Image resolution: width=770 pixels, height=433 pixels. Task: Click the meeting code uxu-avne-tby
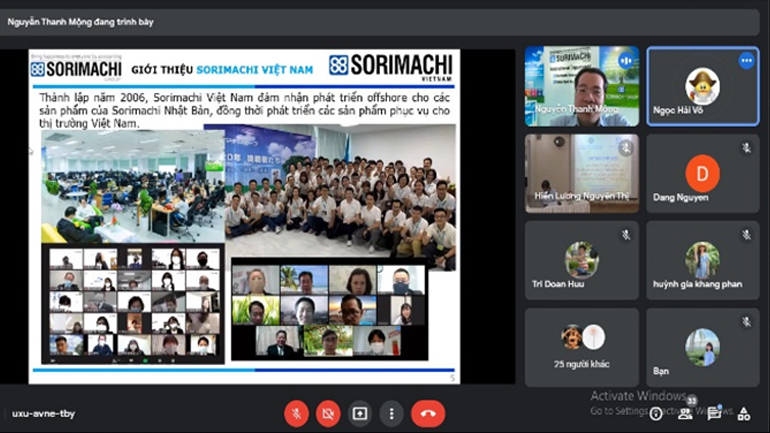[x=43, y=413]
